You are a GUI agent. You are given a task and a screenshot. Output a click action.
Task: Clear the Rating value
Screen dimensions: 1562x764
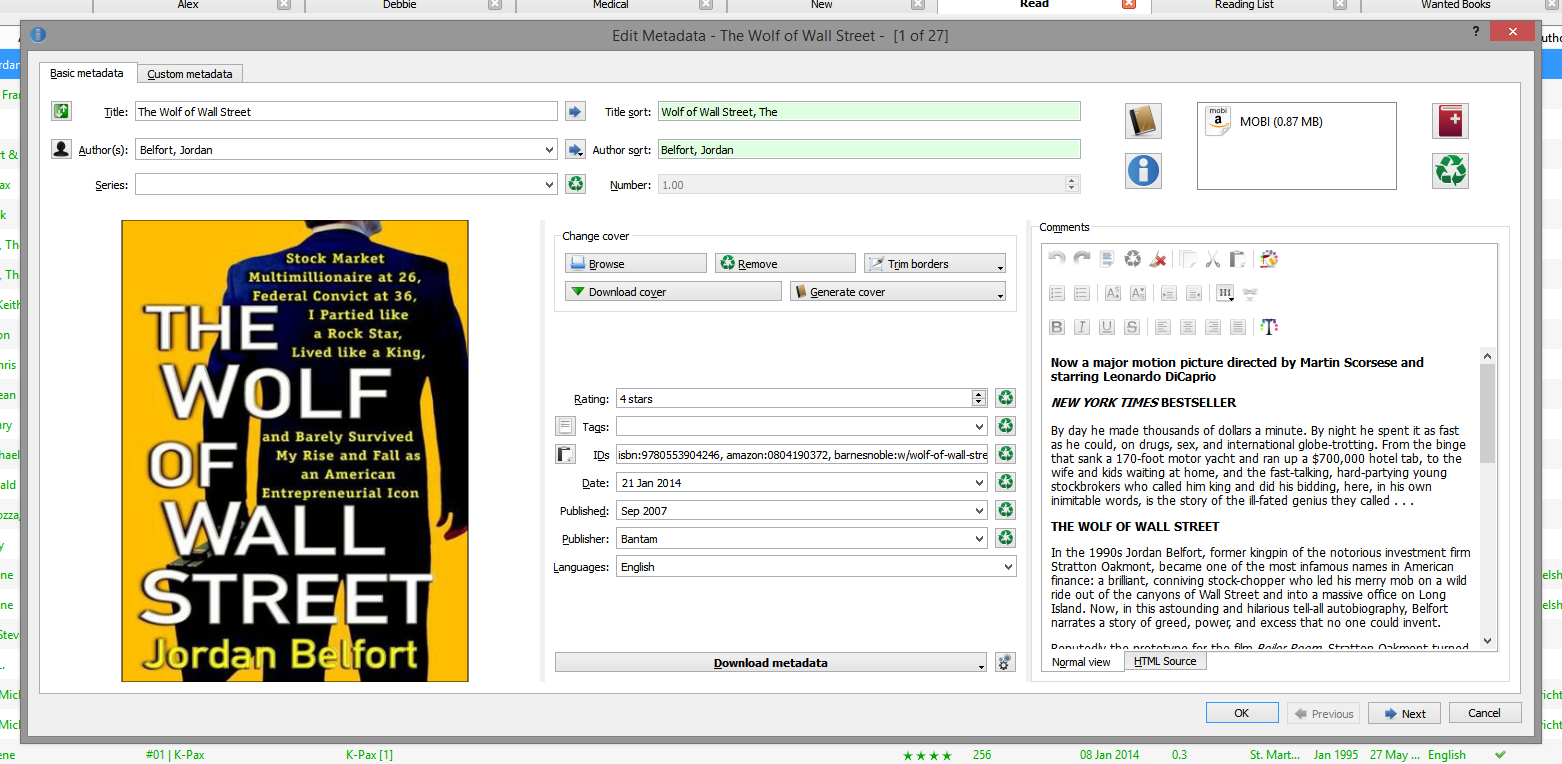(1005, 398)
